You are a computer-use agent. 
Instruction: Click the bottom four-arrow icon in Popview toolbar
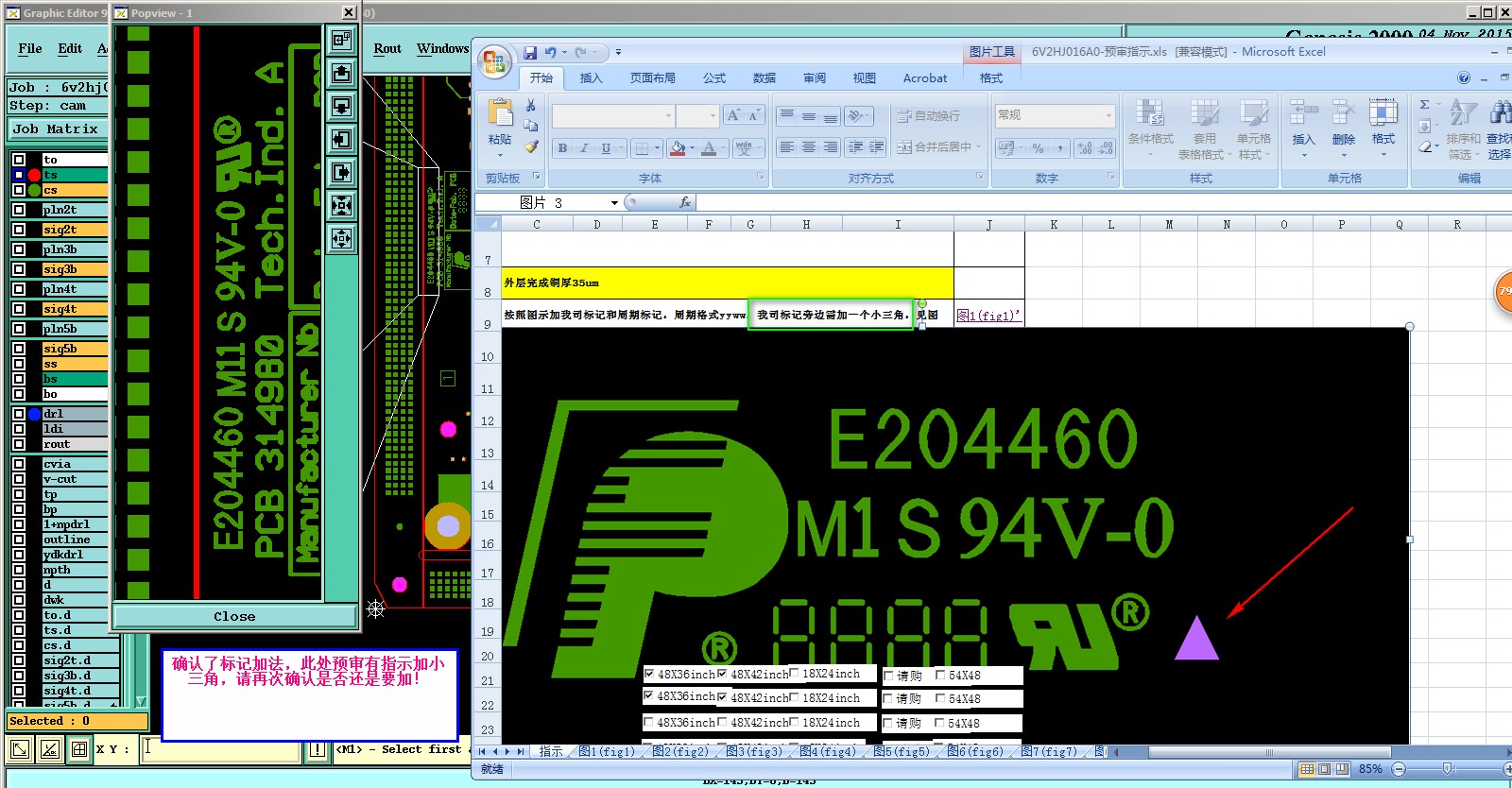341,238
